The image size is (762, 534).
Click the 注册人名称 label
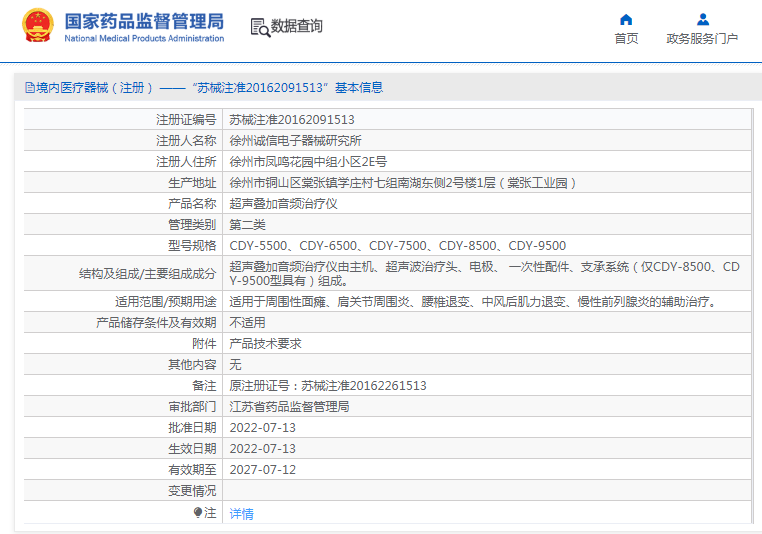point(186,140)
